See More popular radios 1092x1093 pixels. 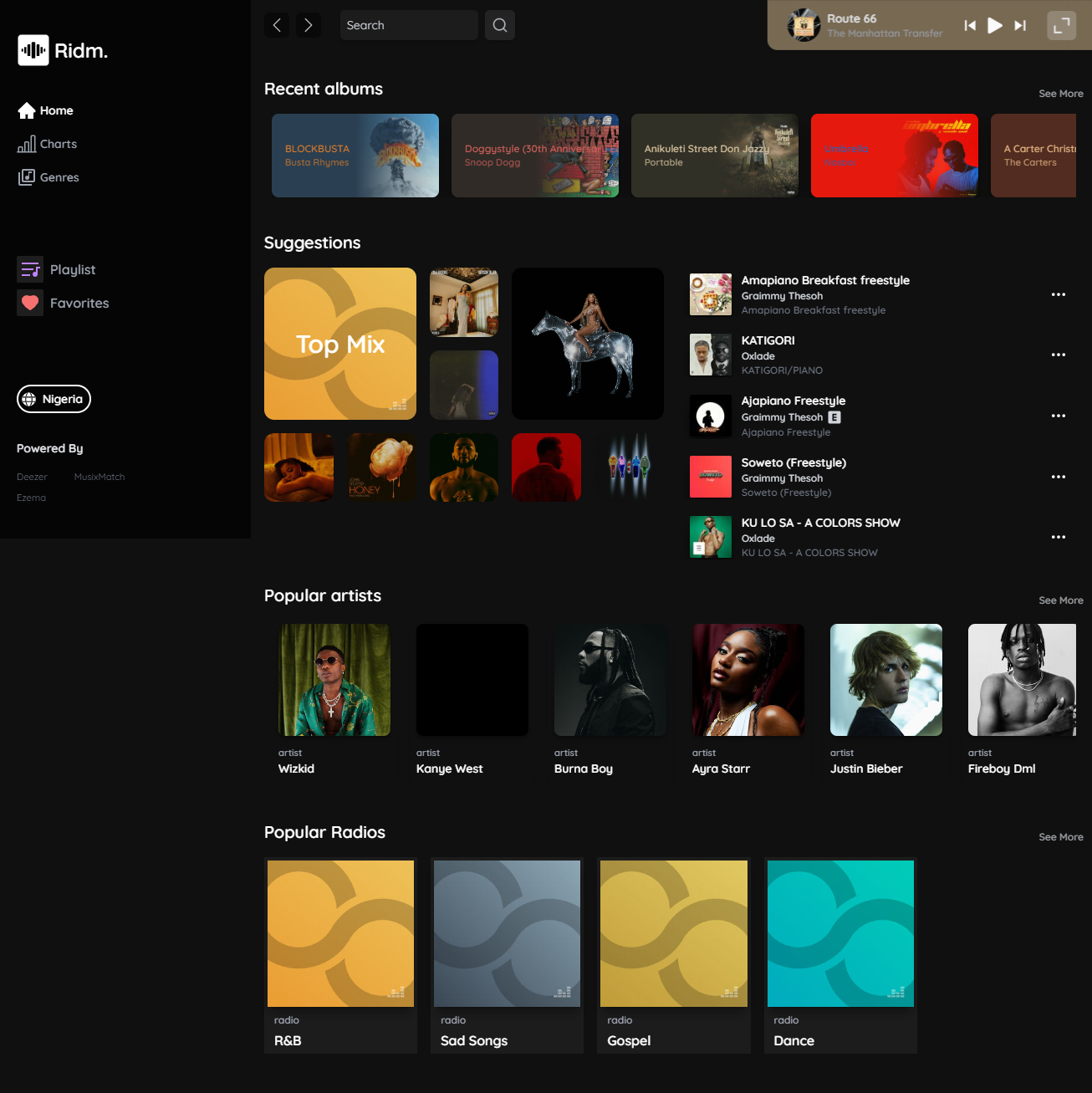1061,837
